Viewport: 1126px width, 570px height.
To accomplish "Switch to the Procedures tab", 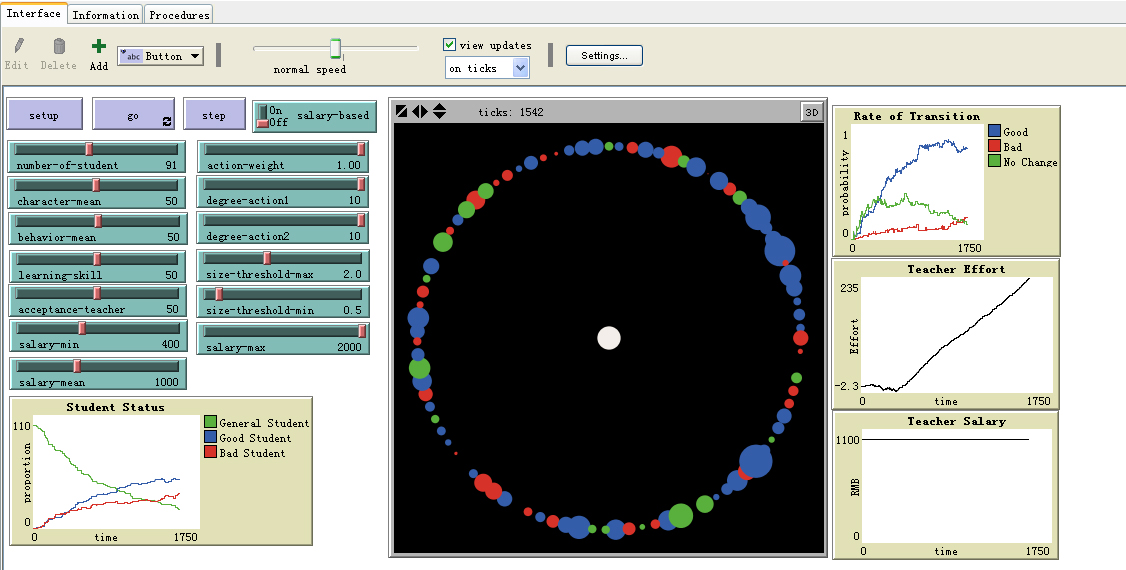I will (x=179, y=15).
